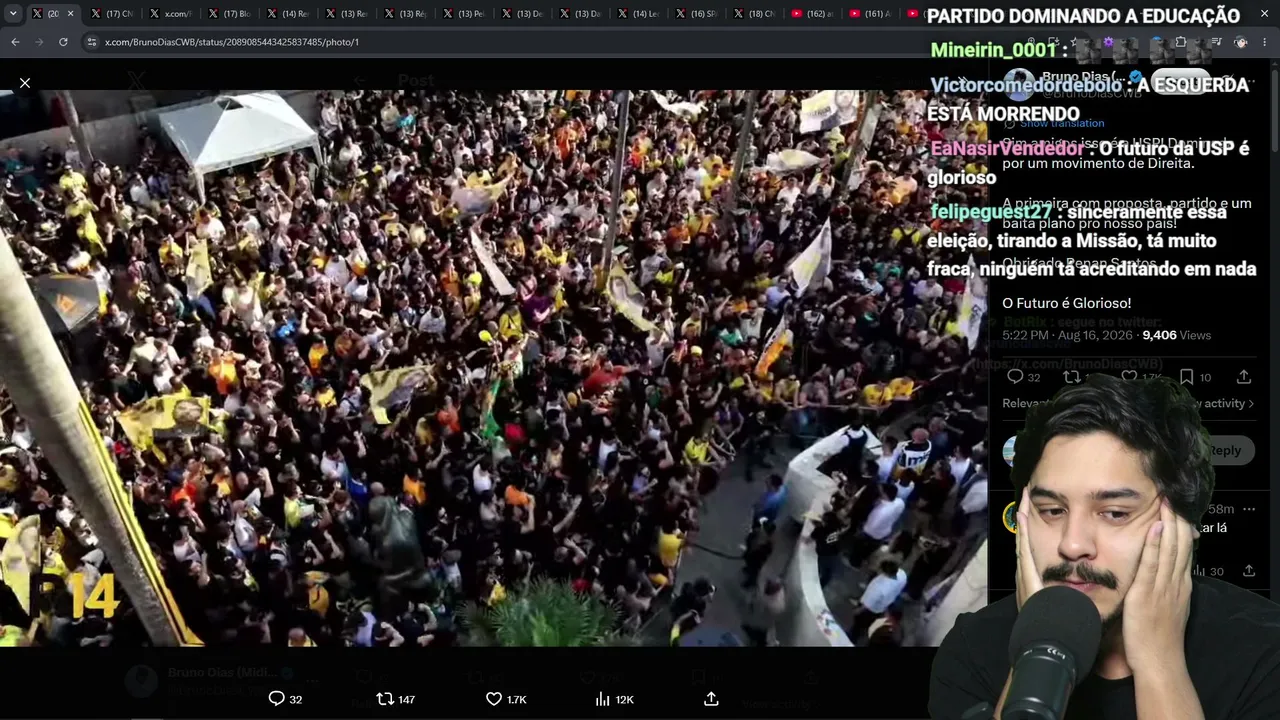
Task: Open the tab search dropdown
Action: (x=12, y=14)
